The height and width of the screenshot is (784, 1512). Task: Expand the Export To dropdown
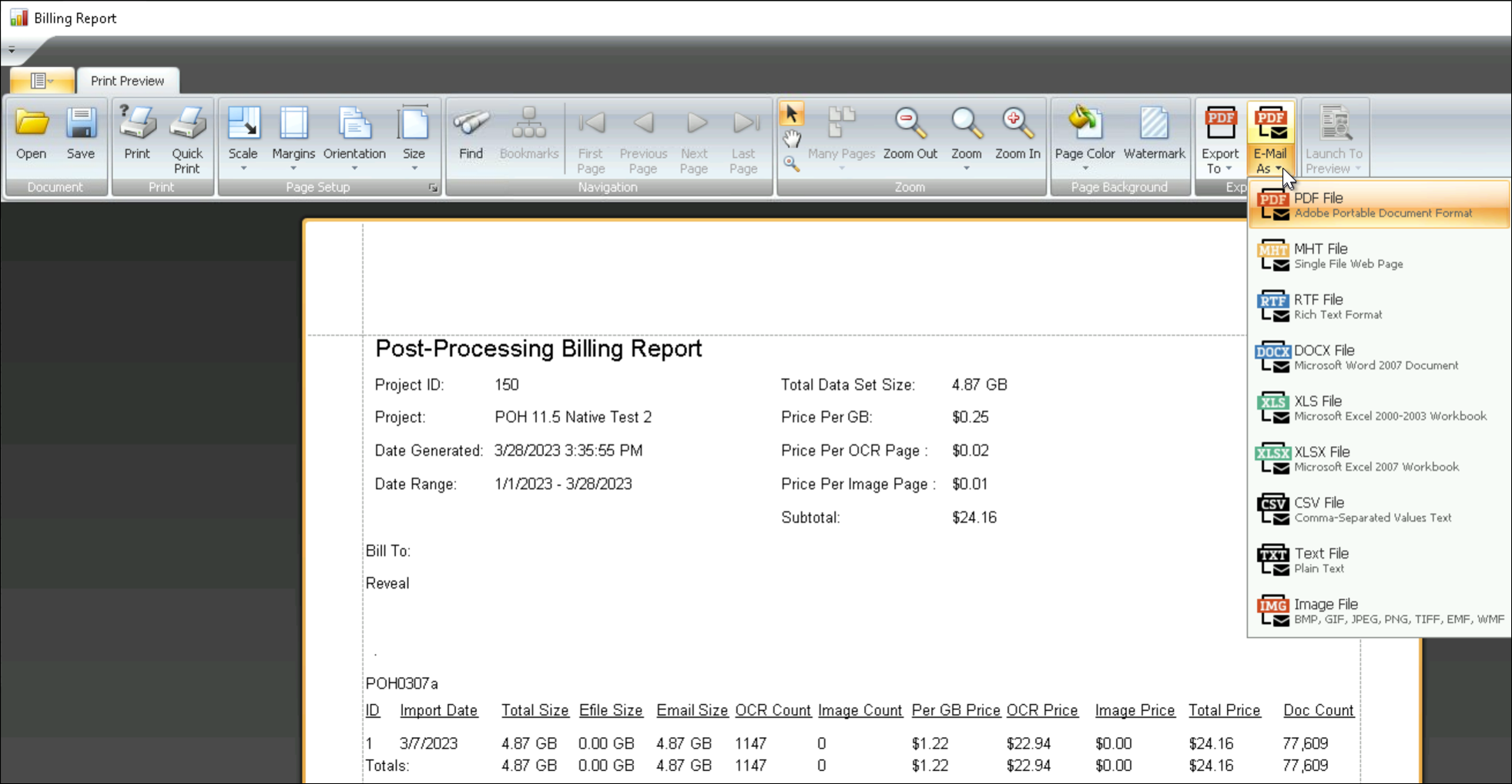tap(1219, 140)
